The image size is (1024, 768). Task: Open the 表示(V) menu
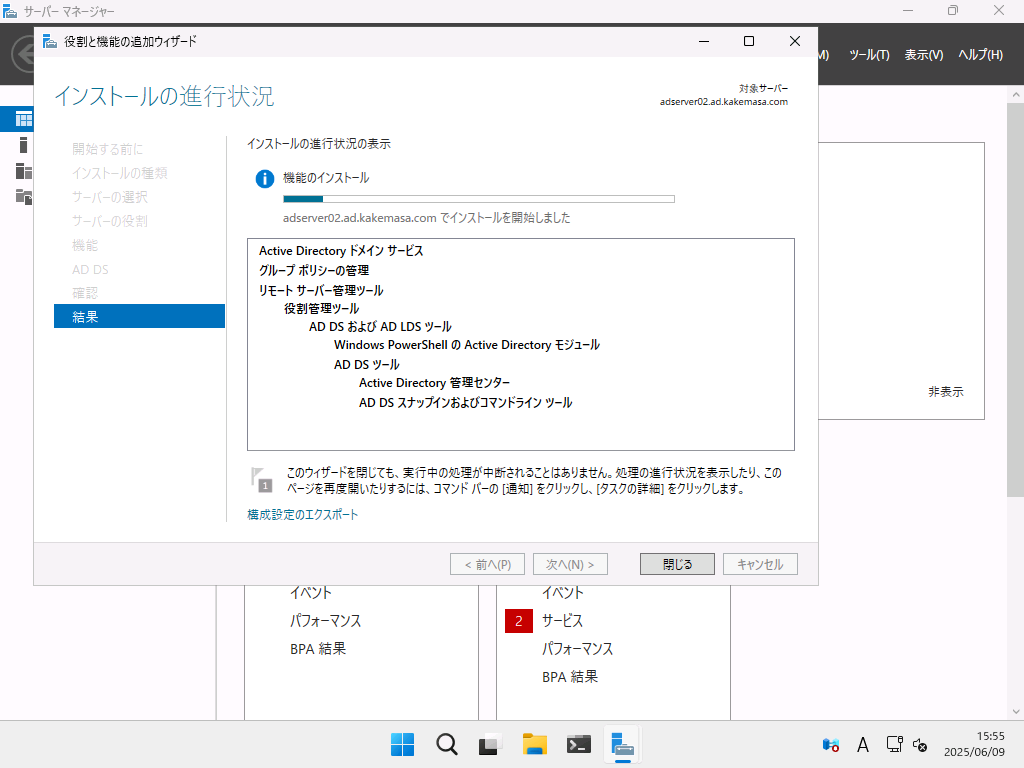pos(923,55)
